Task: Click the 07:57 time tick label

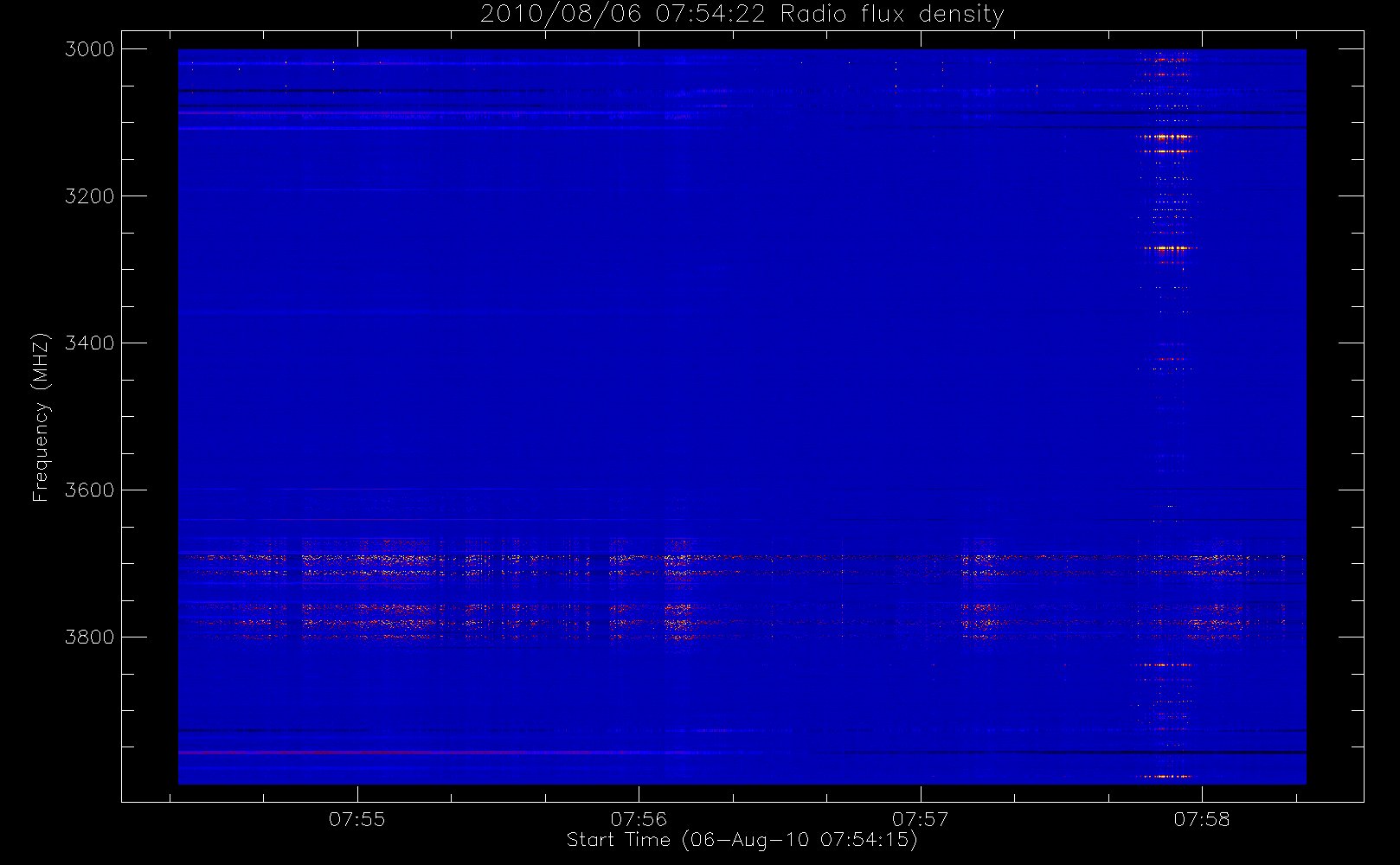Action: tap(921, 819)
